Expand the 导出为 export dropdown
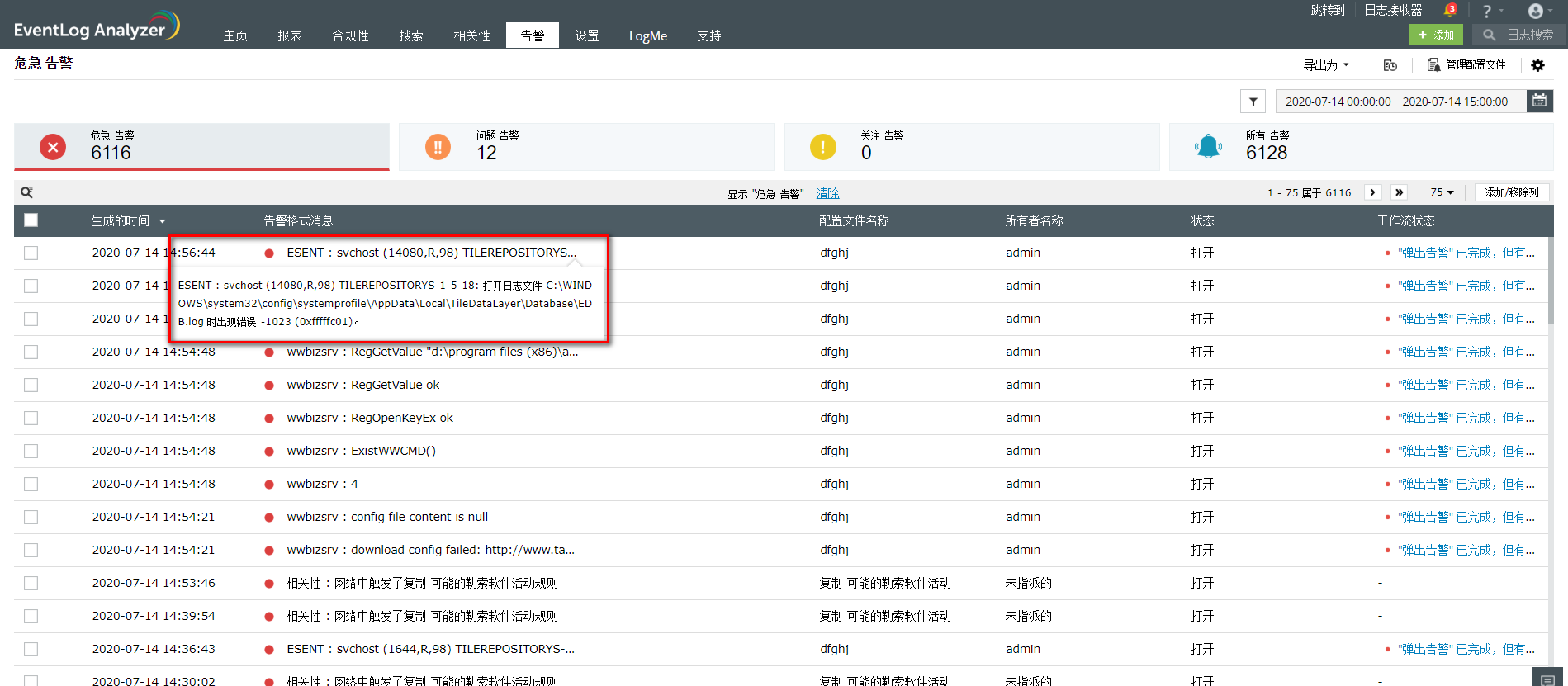 (x=1325, y=65)
